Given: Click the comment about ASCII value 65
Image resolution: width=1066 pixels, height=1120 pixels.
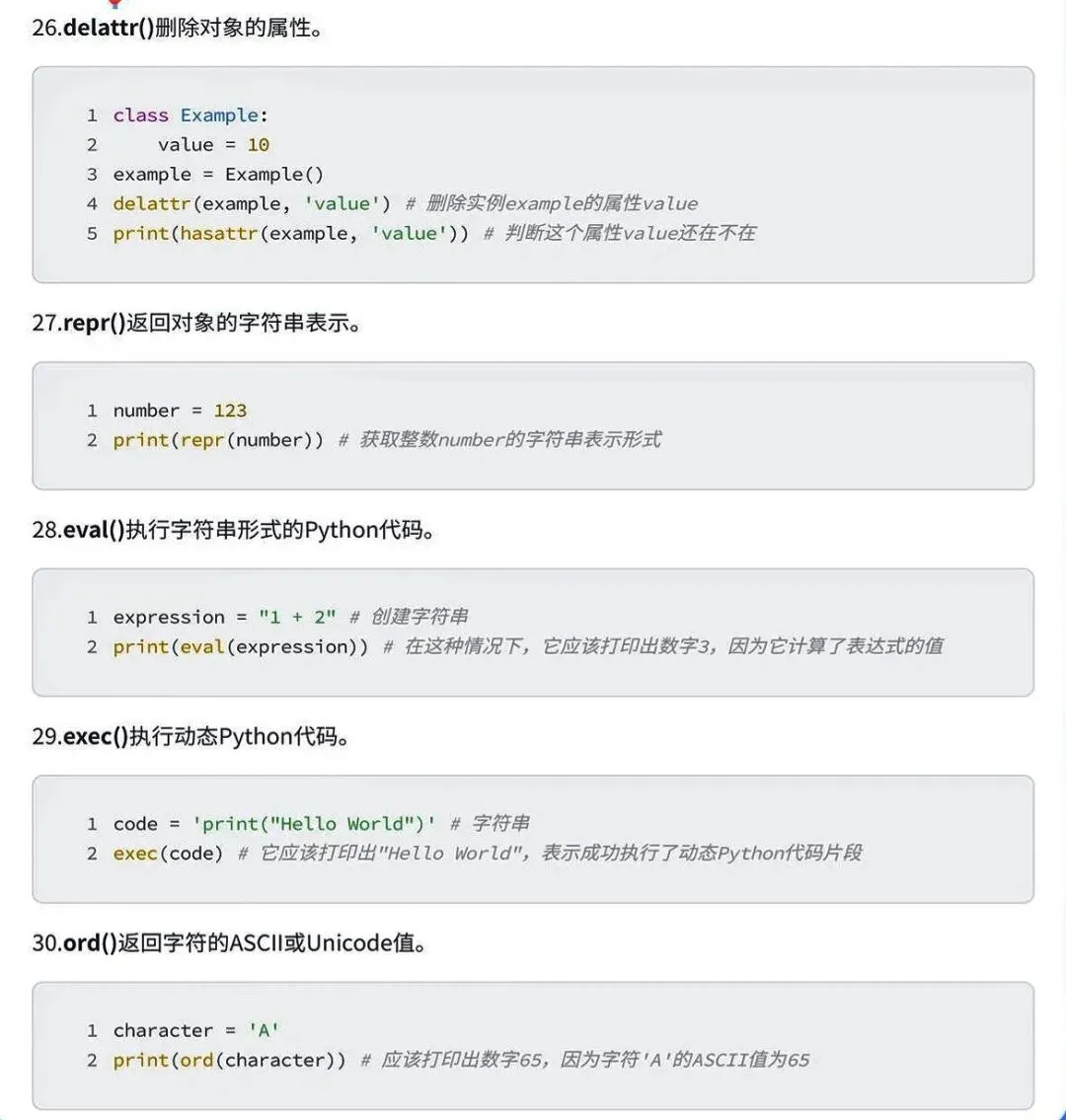Looking at the screenshot, I should point(585,1060).
